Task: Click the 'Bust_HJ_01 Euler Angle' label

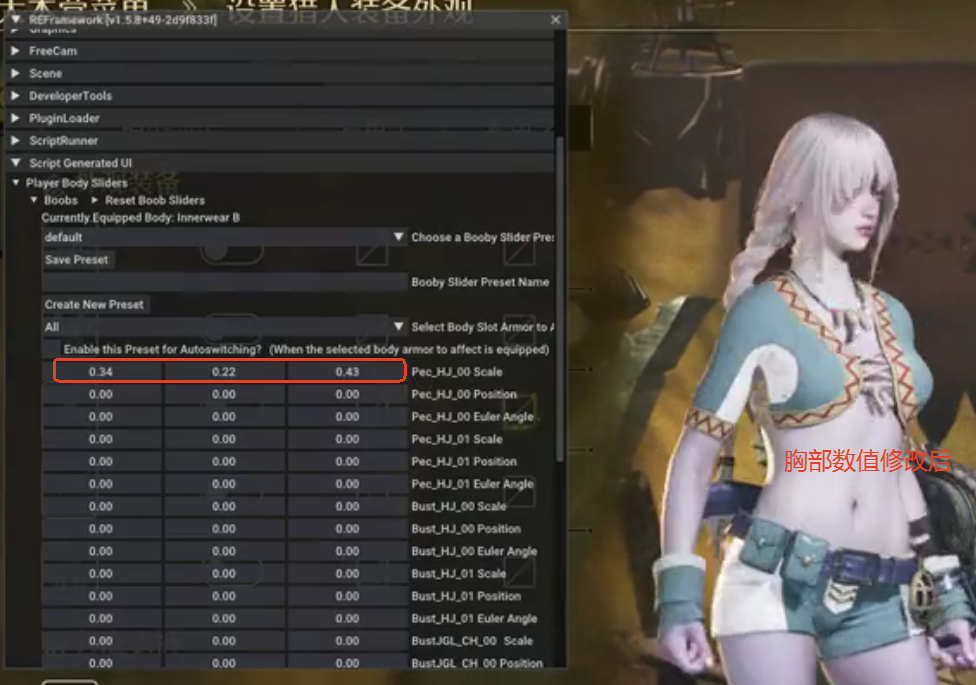Action: click(474, 618)
